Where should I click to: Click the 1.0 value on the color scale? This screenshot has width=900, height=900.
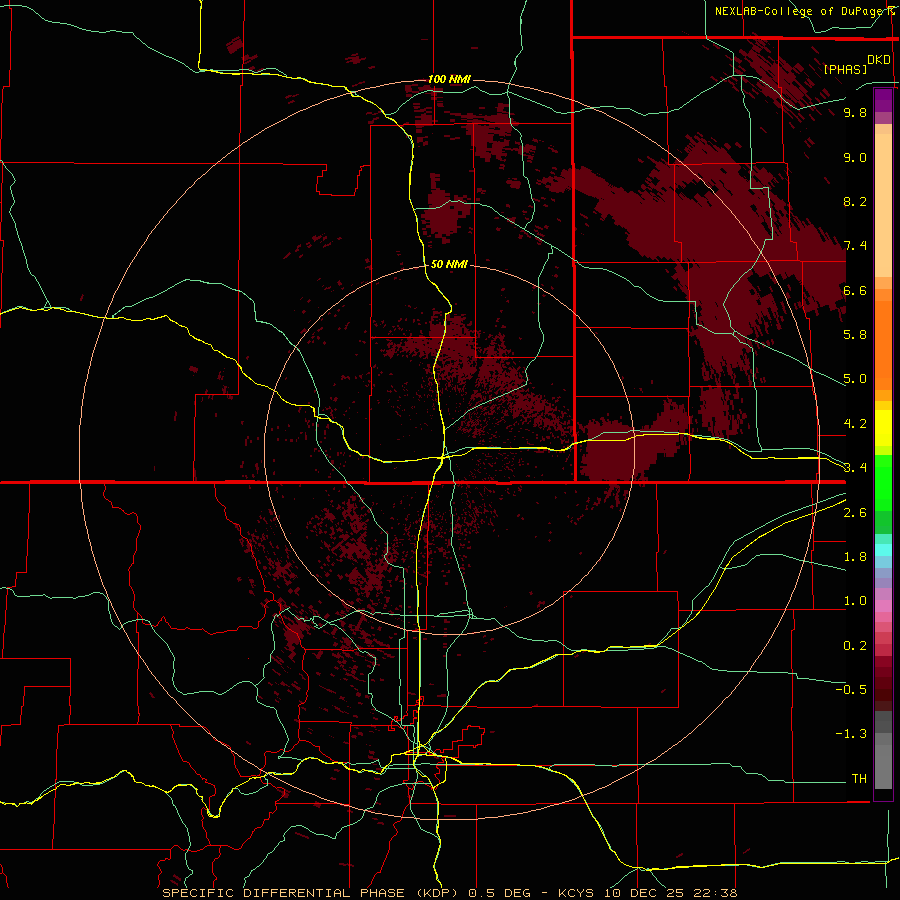(x=855, y=601)
